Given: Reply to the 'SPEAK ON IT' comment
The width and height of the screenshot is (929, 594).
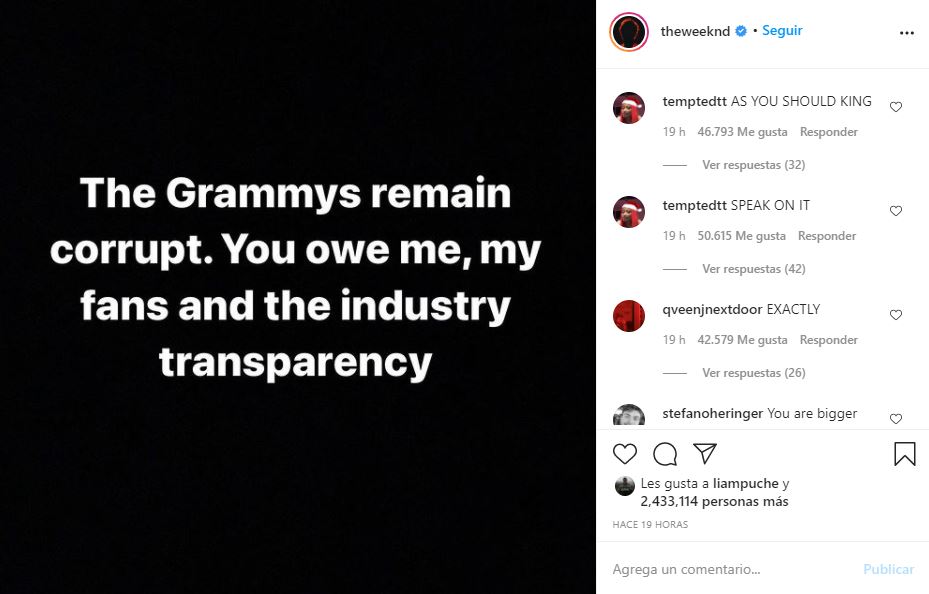Looking at the screenshot, I should 827,236.
